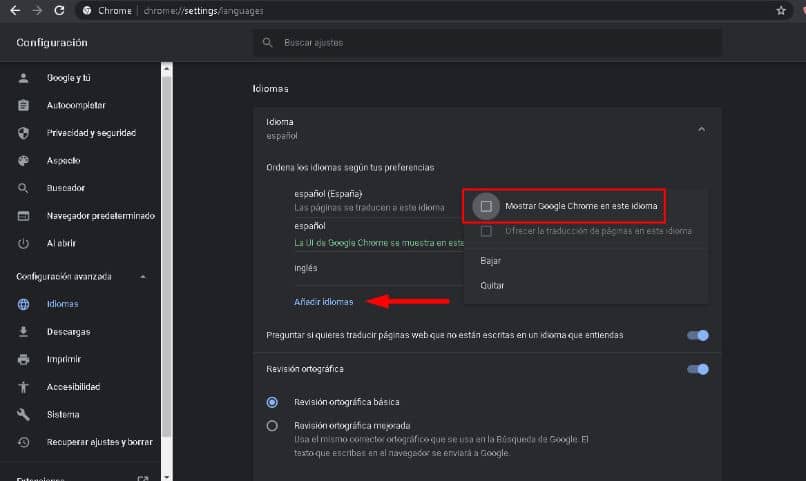Click the sidebar scroll down arrow

tap(167, 477)
